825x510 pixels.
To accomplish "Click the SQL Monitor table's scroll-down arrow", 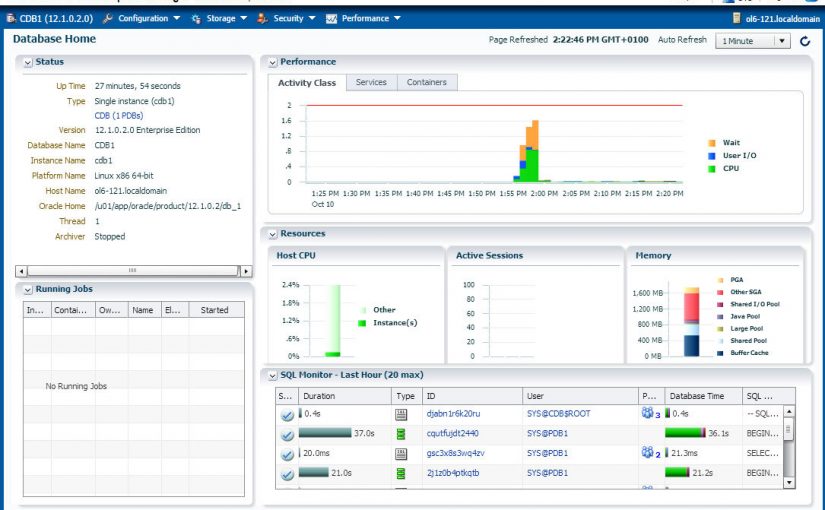I will coord(789,482).
